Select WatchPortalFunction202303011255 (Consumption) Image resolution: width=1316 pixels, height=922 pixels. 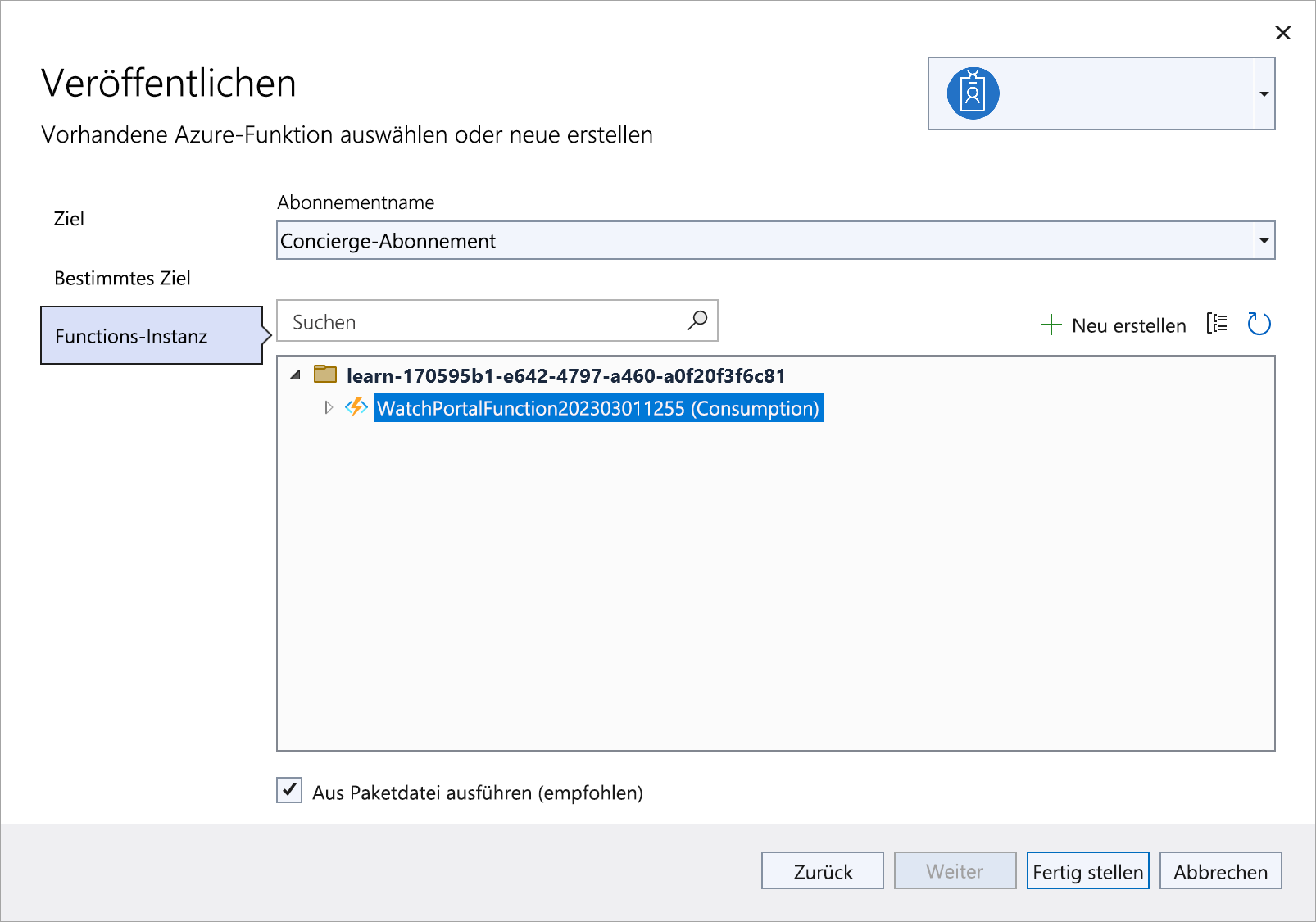[598, 408]
